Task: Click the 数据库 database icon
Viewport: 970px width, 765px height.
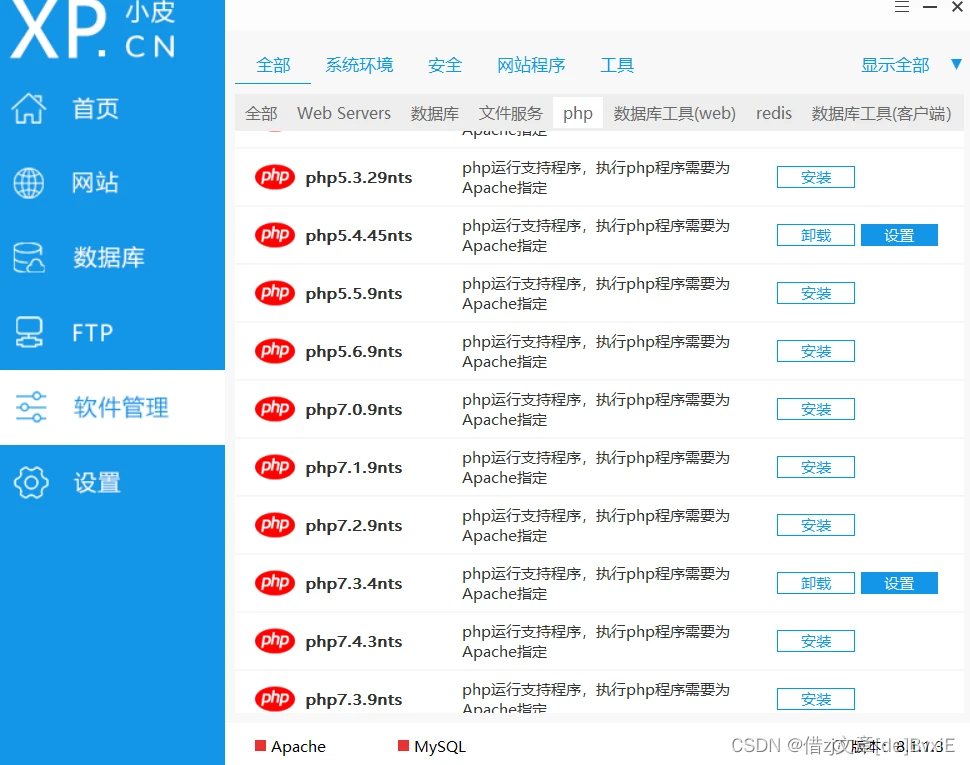Action: point(28,258)
